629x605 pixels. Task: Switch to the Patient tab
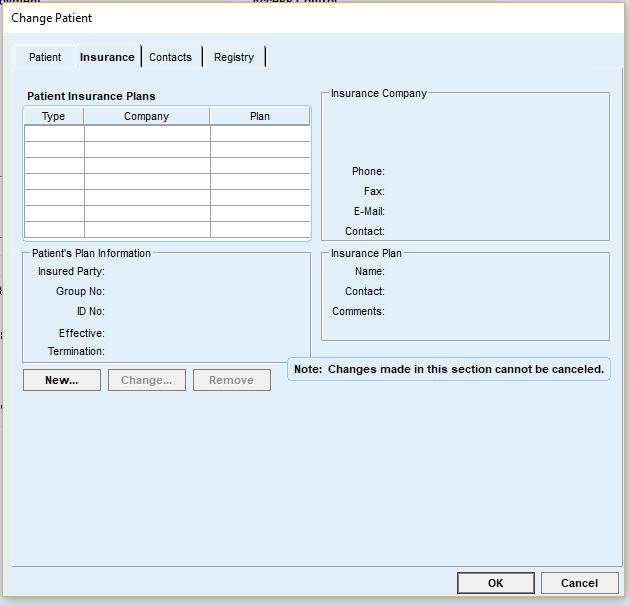[45, 57]
